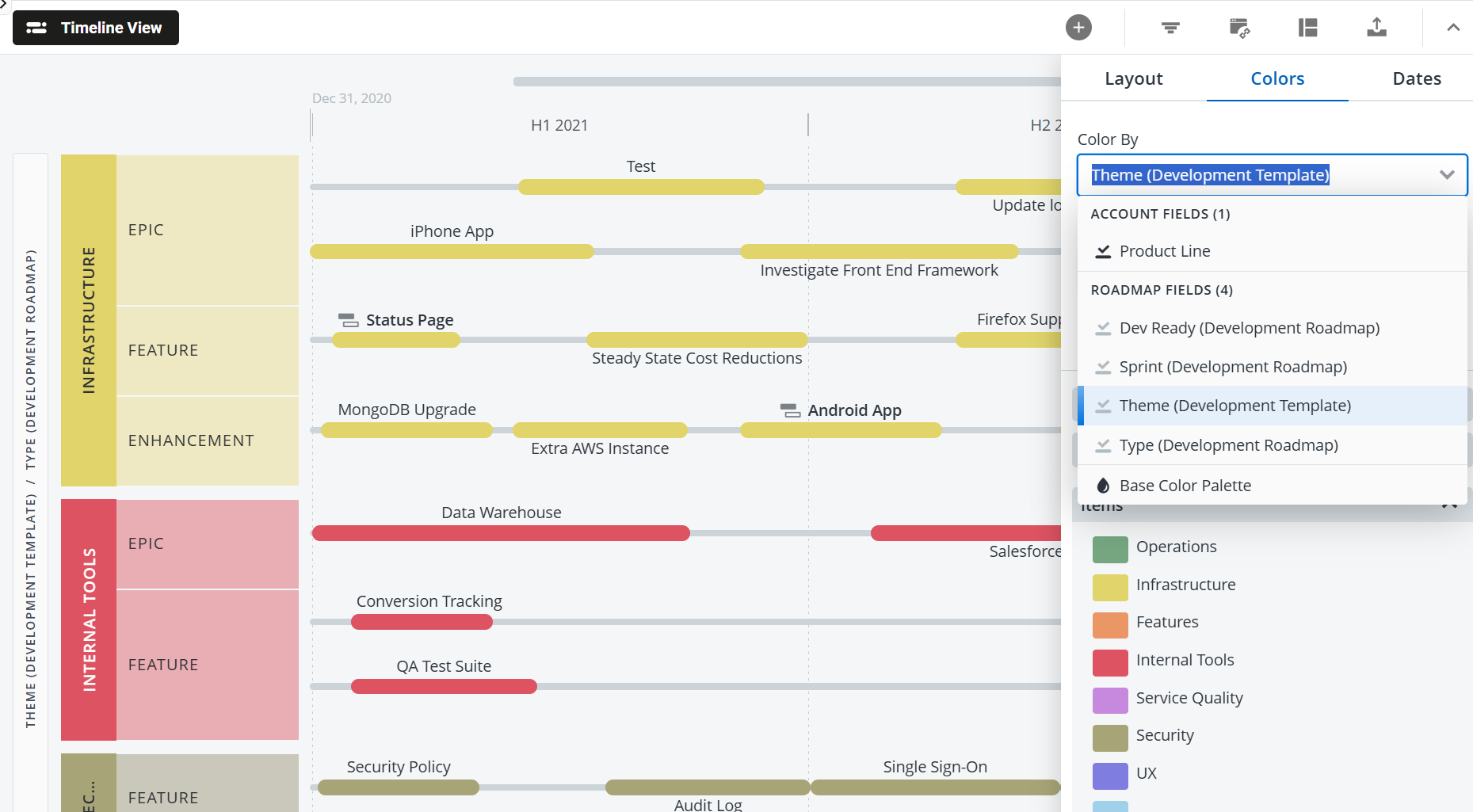Click the Base Color Palette option
Viewport: 1473px width, 812px height.
(x=1185, y=485)
